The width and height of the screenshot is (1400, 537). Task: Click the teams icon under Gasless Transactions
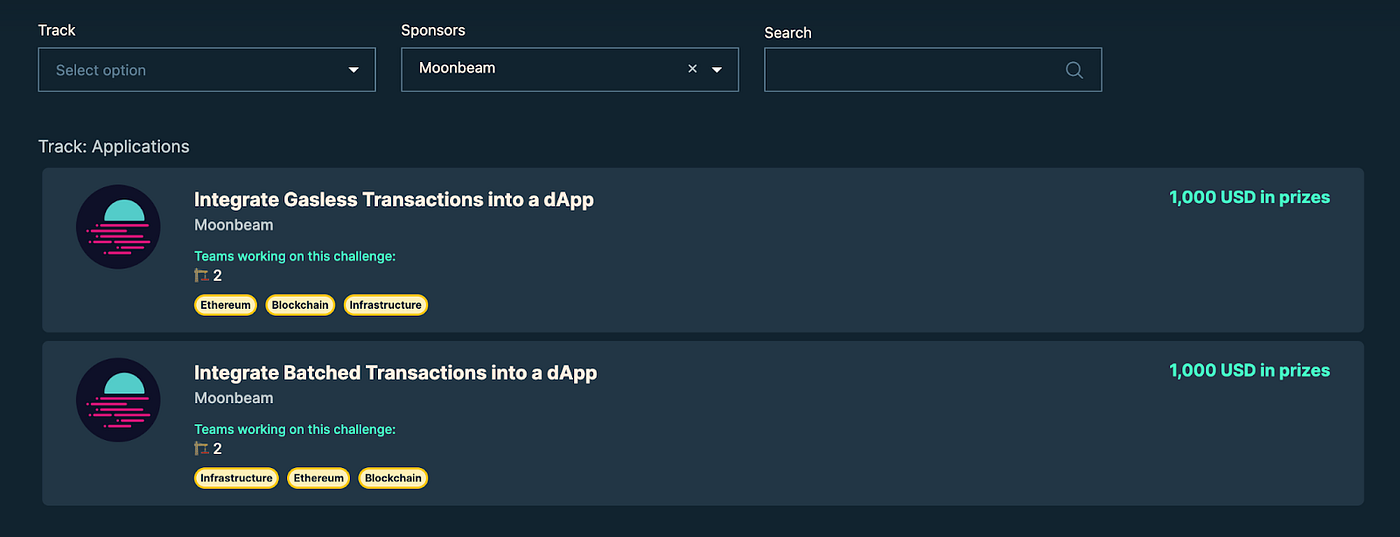[202, 276]
